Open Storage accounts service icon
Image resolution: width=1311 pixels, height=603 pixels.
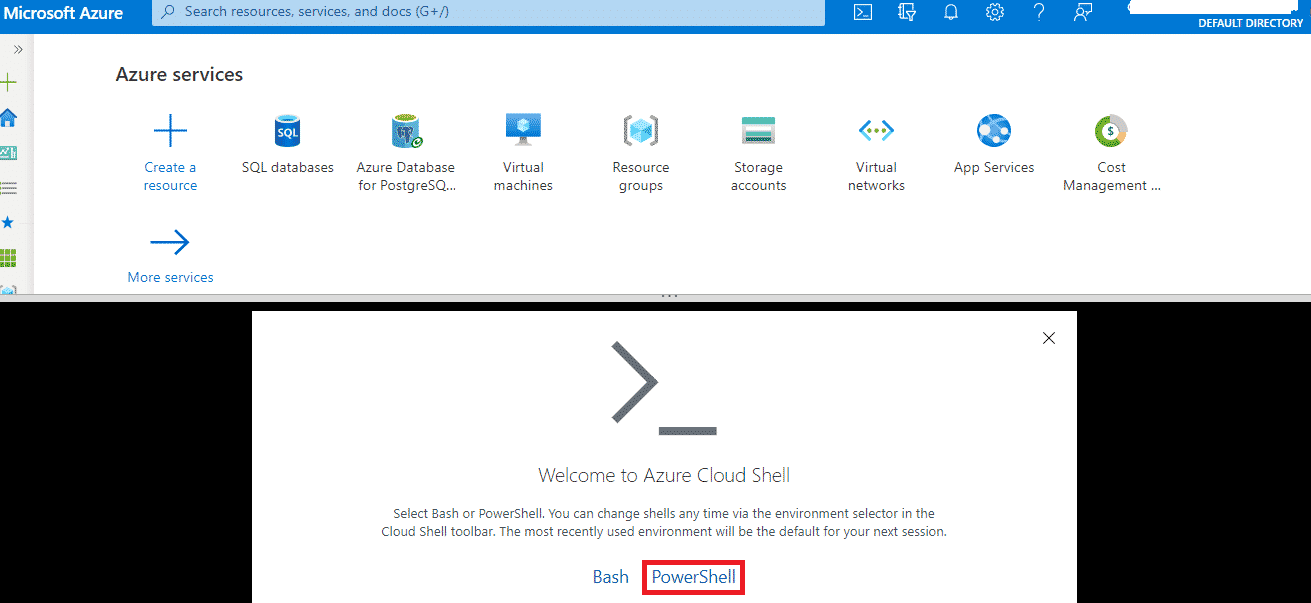pos(759,131)
